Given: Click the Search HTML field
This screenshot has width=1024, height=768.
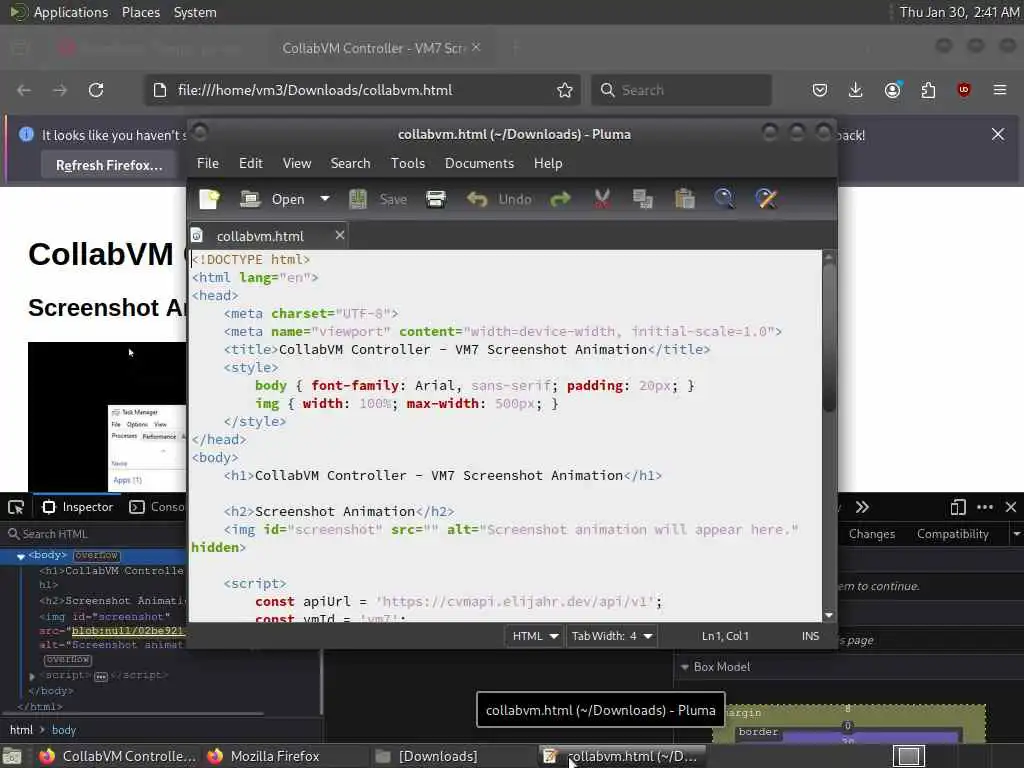Looking at the screenshot, I should 95,534.
